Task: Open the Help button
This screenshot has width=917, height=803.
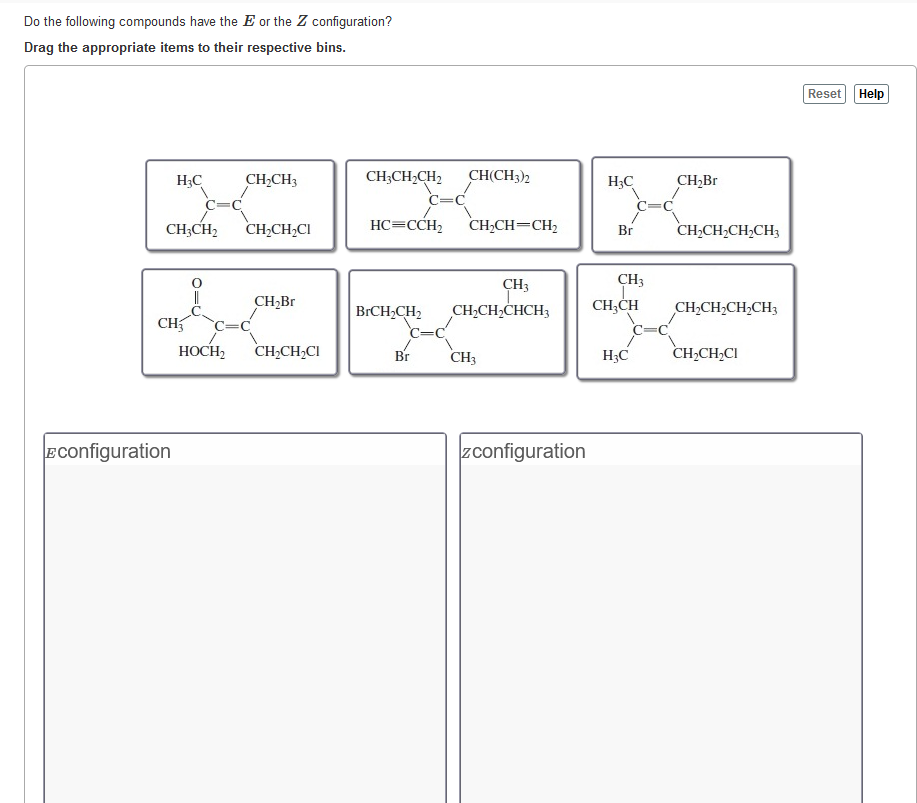Action: 871,94
